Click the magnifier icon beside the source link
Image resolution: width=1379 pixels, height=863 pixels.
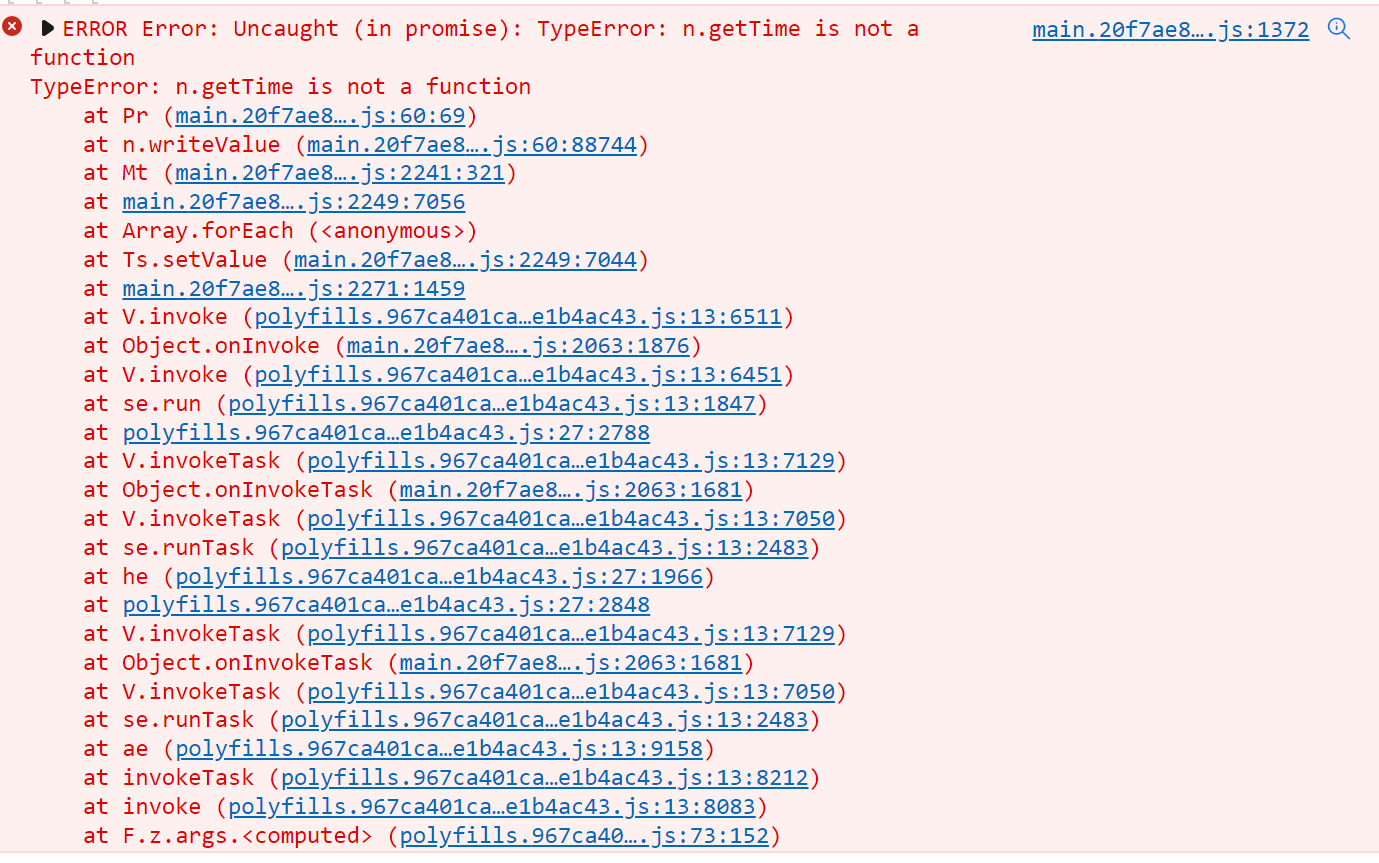pyautogui.click(x=1338, y=29)
